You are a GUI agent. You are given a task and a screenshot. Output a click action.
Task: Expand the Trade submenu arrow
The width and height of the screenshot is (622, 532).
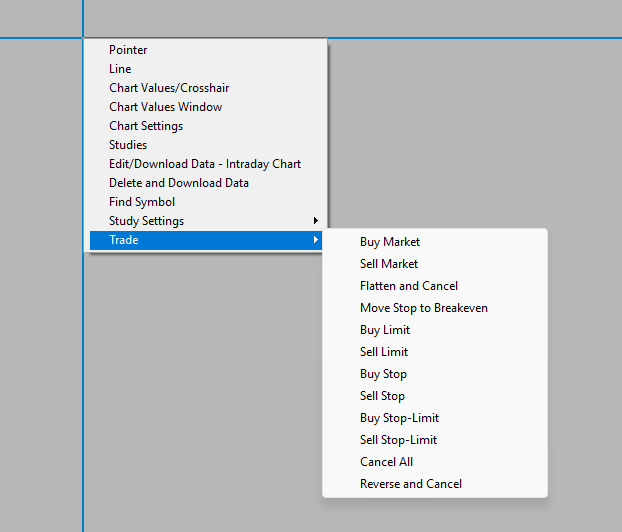coord(316,240)
